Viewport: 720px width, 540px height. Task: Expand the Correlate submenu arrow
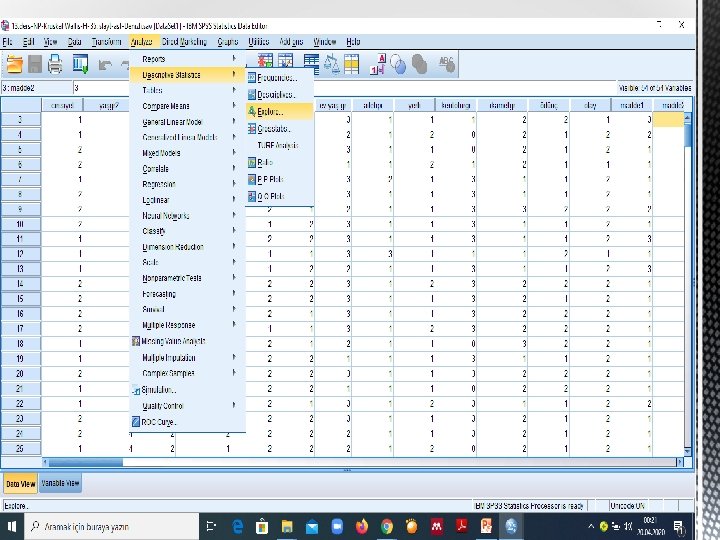pos(234,168)
